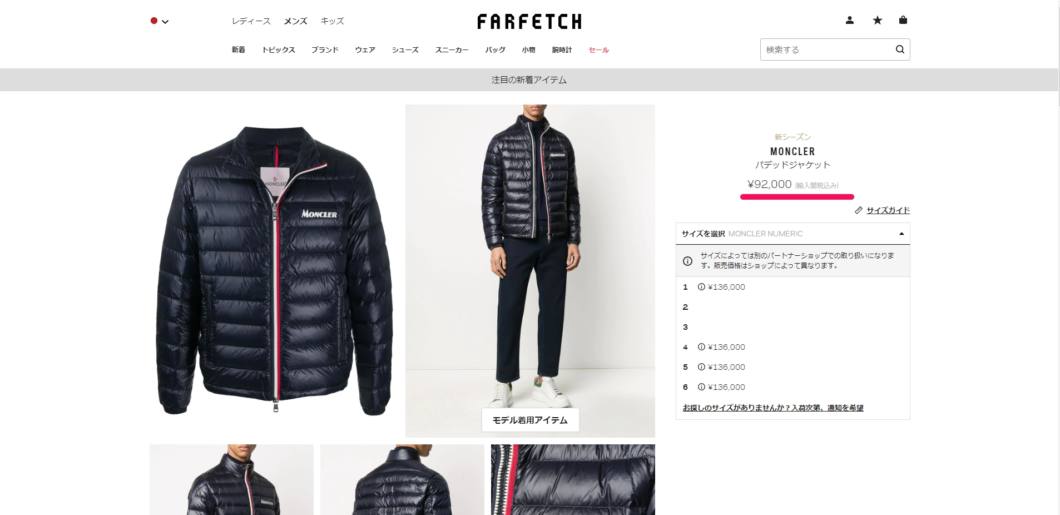Click the FARFETCH logo
The image size is (1060, 515).
(x=529, y=22)
